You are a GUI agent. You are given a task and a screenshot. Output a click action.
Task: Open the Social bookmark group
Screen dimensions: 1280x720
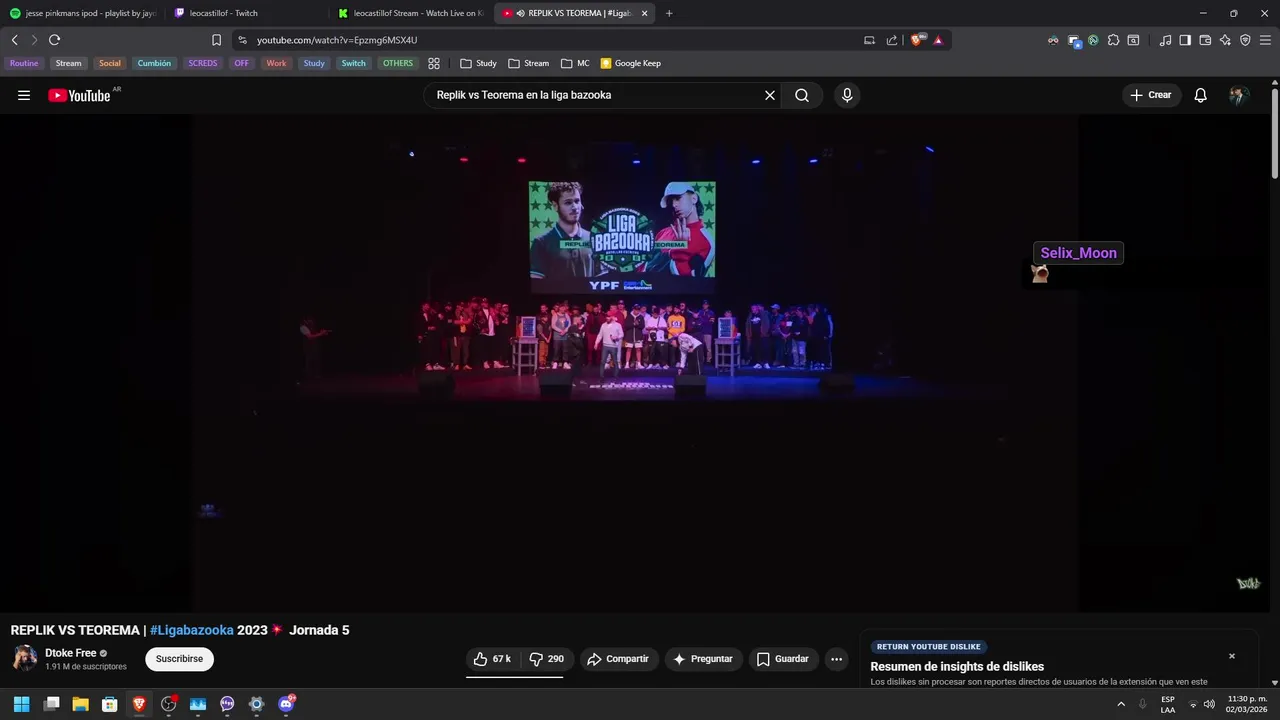tap(110, 63)
